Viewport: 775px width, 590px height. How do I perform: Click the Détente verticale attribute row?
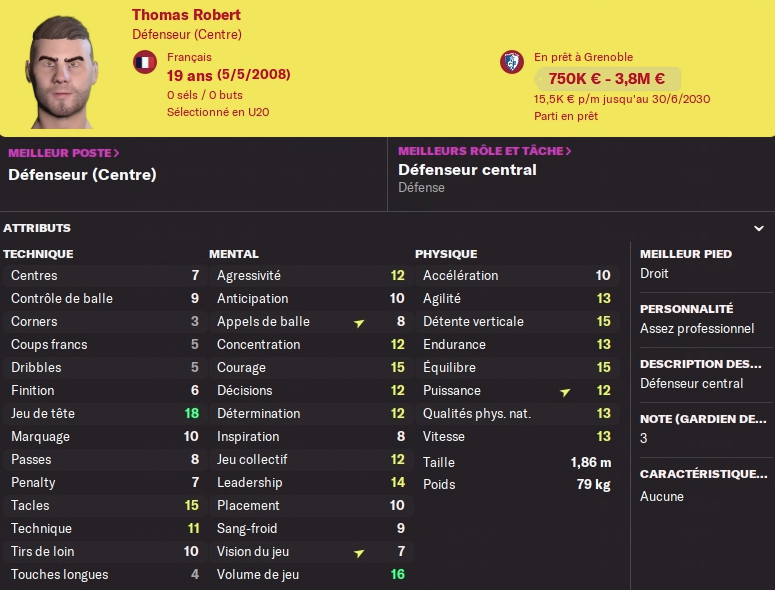coord(516,321)
